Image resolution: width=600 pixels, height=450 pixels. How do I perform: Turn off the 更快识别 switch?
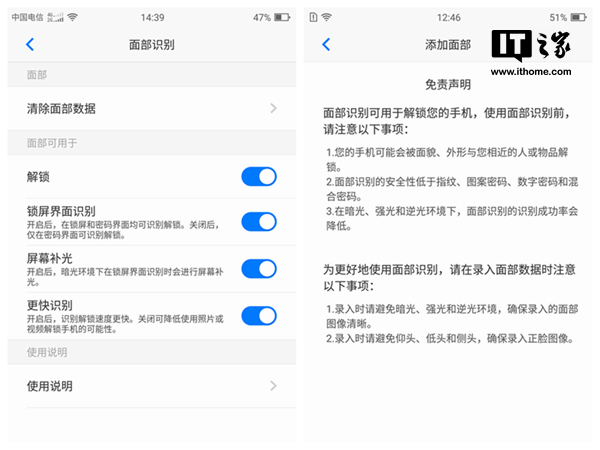click(x=259, y=316)
